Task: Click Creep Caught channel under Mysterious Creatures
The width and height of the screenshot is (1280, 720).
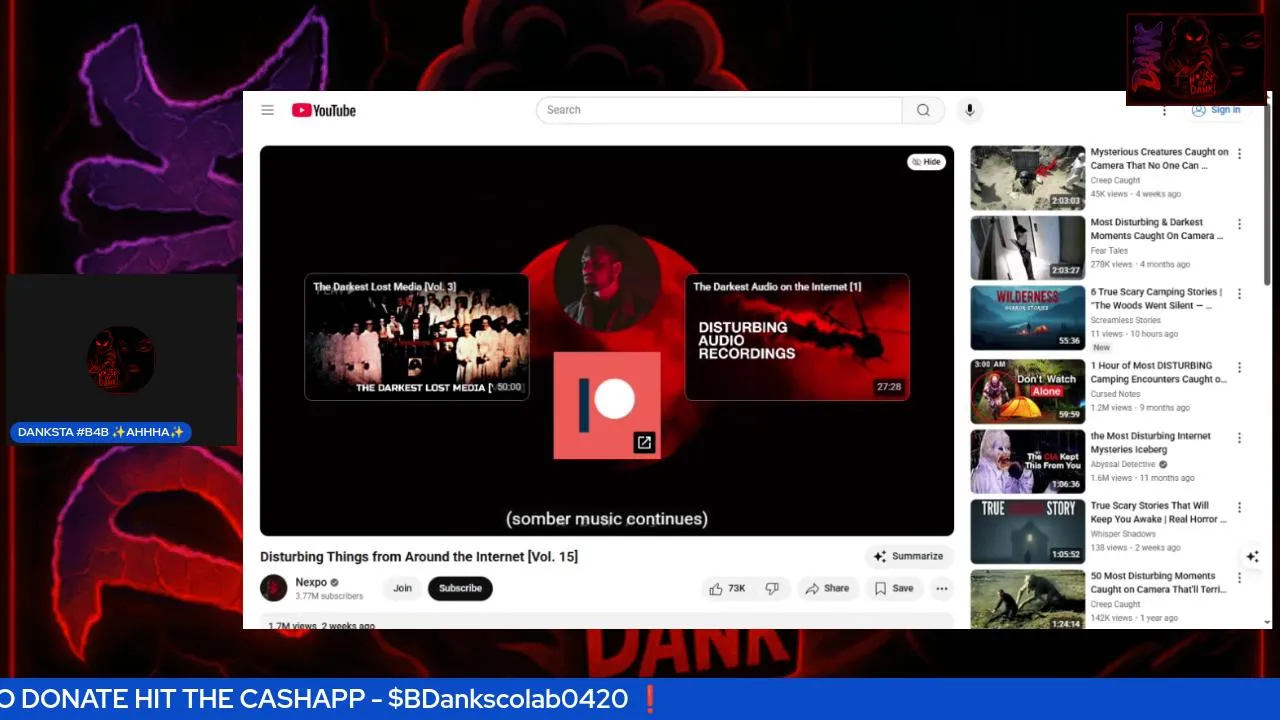Action: point(1115,181)
